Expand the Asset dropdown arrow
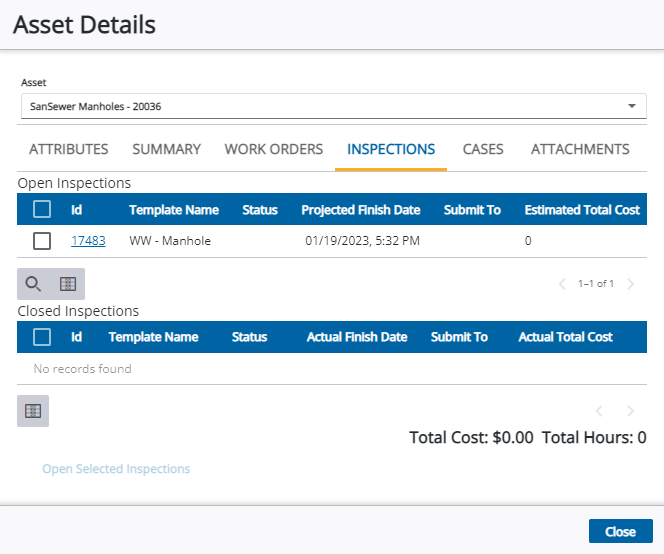 tap(631, 106)
